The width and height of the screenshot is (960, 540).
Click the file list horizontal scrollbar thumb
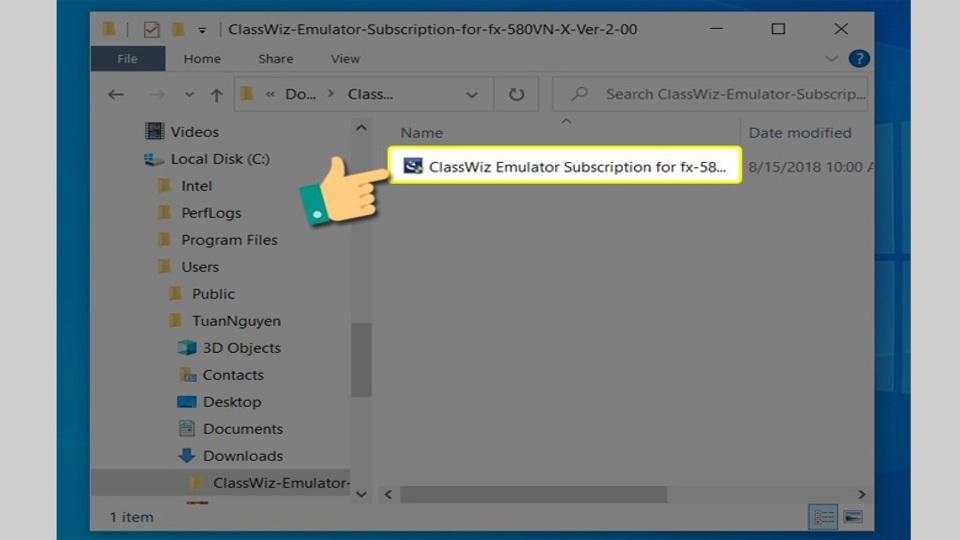click(533, 494)
